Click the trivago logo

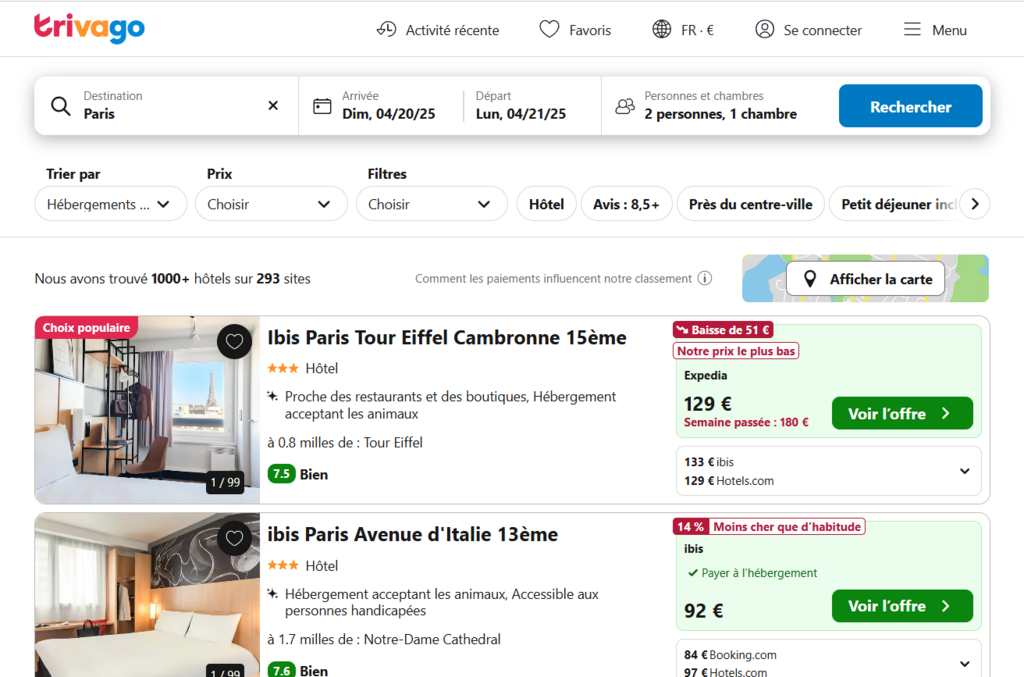click(x=88, y=29)
